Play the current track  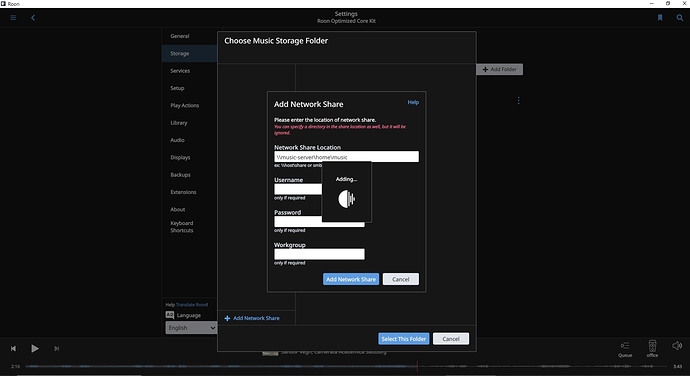(x=35, y=348)
